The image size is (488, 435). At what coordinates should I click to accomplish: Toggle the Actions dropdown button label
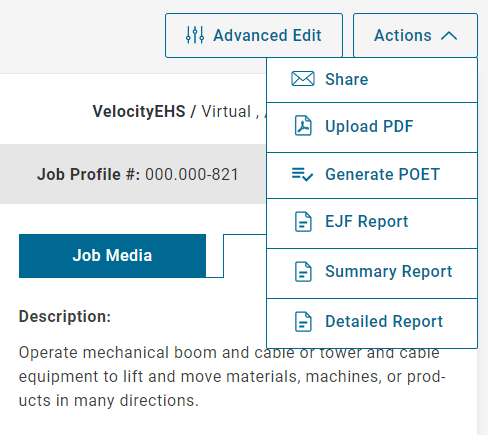(403, 35)
